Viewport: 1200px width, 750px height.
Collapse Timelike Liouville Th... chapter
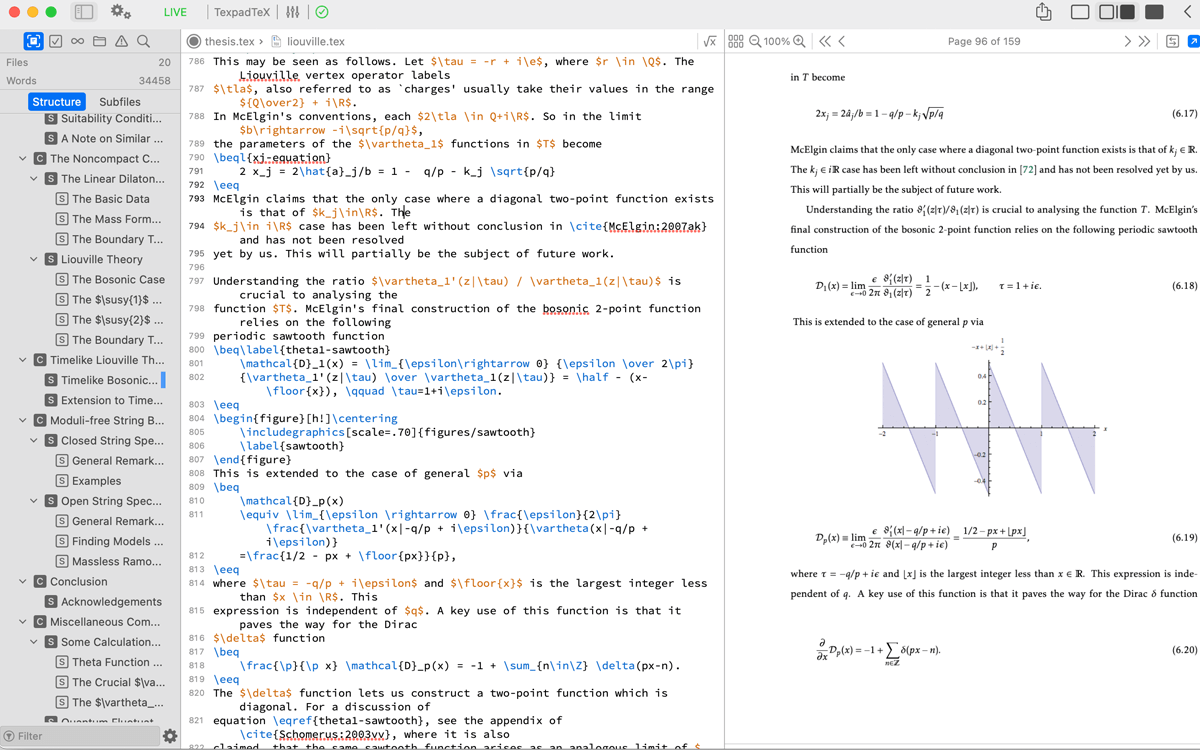pyautogui.click(x=22, y=360)
